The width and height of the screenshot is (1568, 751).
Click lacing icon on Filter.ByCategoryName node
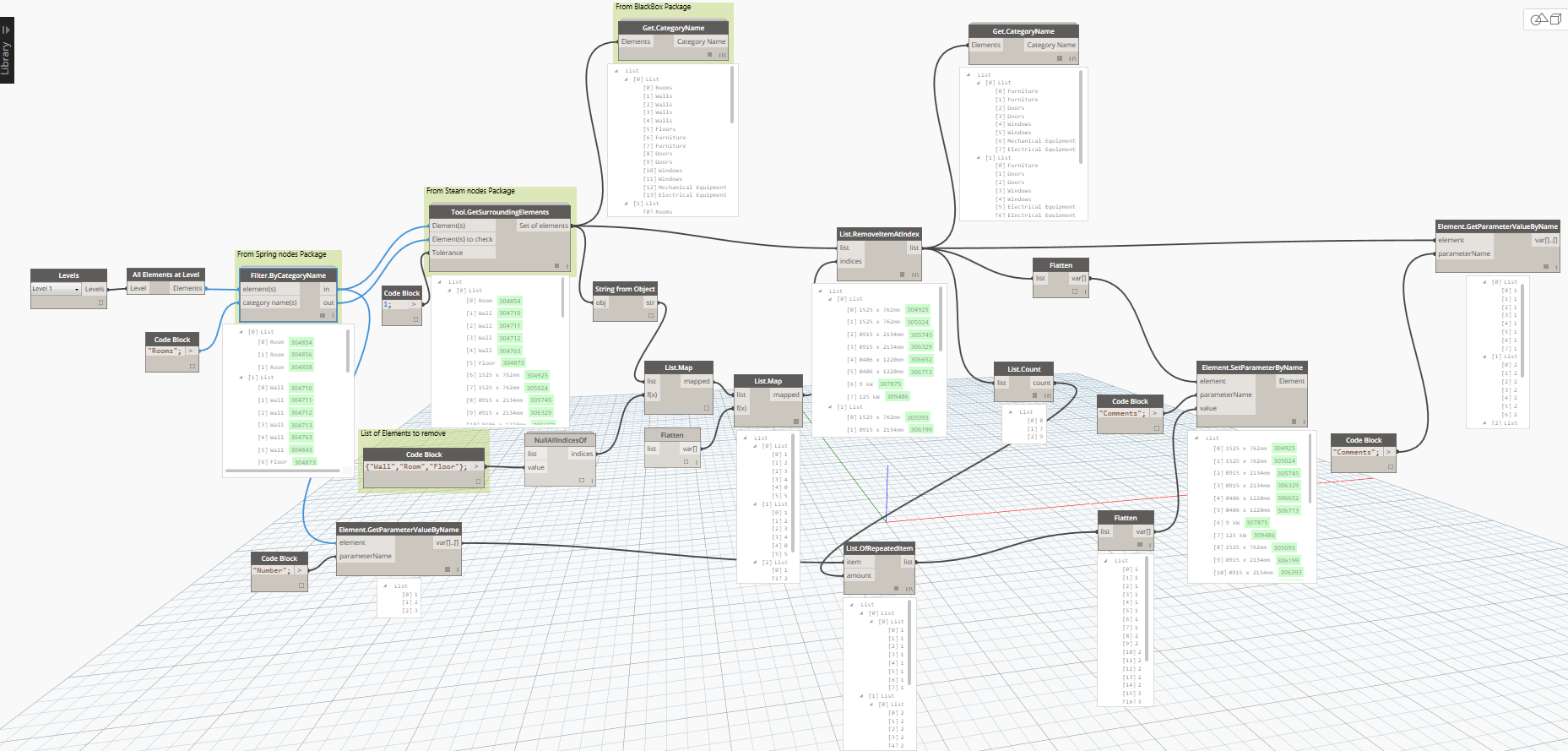pos(333,316)
